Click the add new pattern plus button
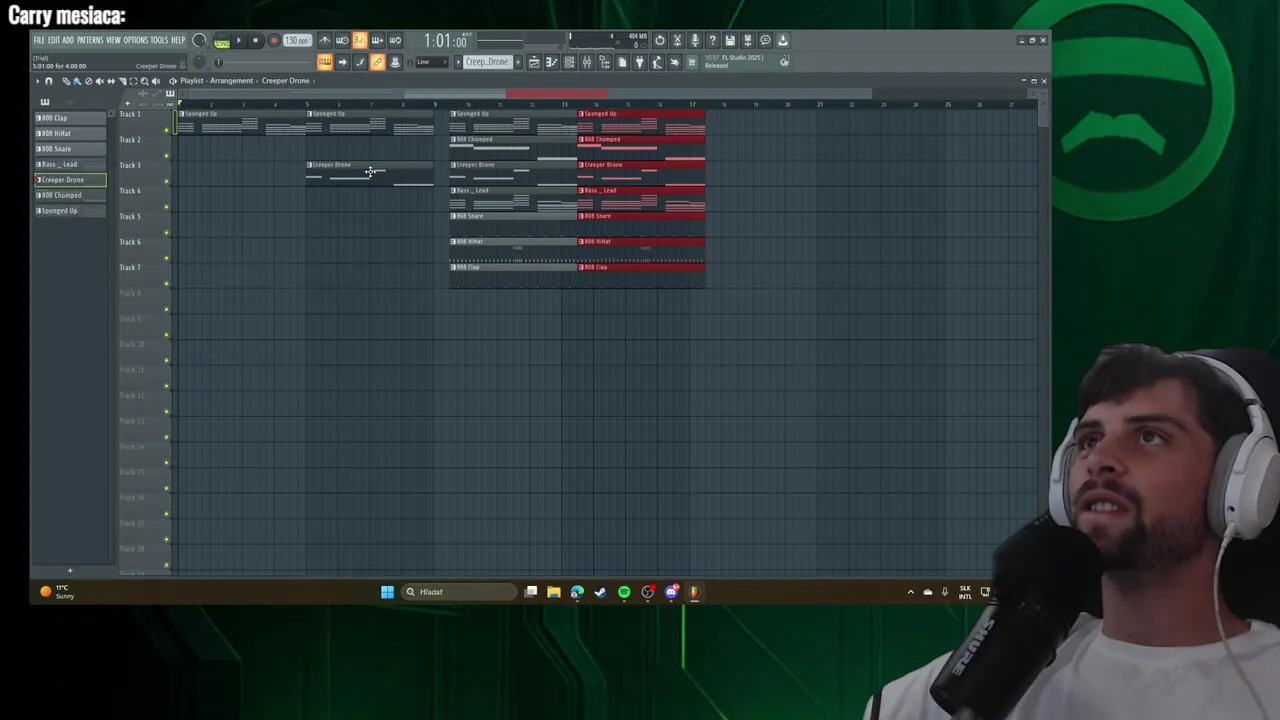Image resolution: width=1280 pixels, height=720 pixels. pyautogui.click(x=518, y=62)
